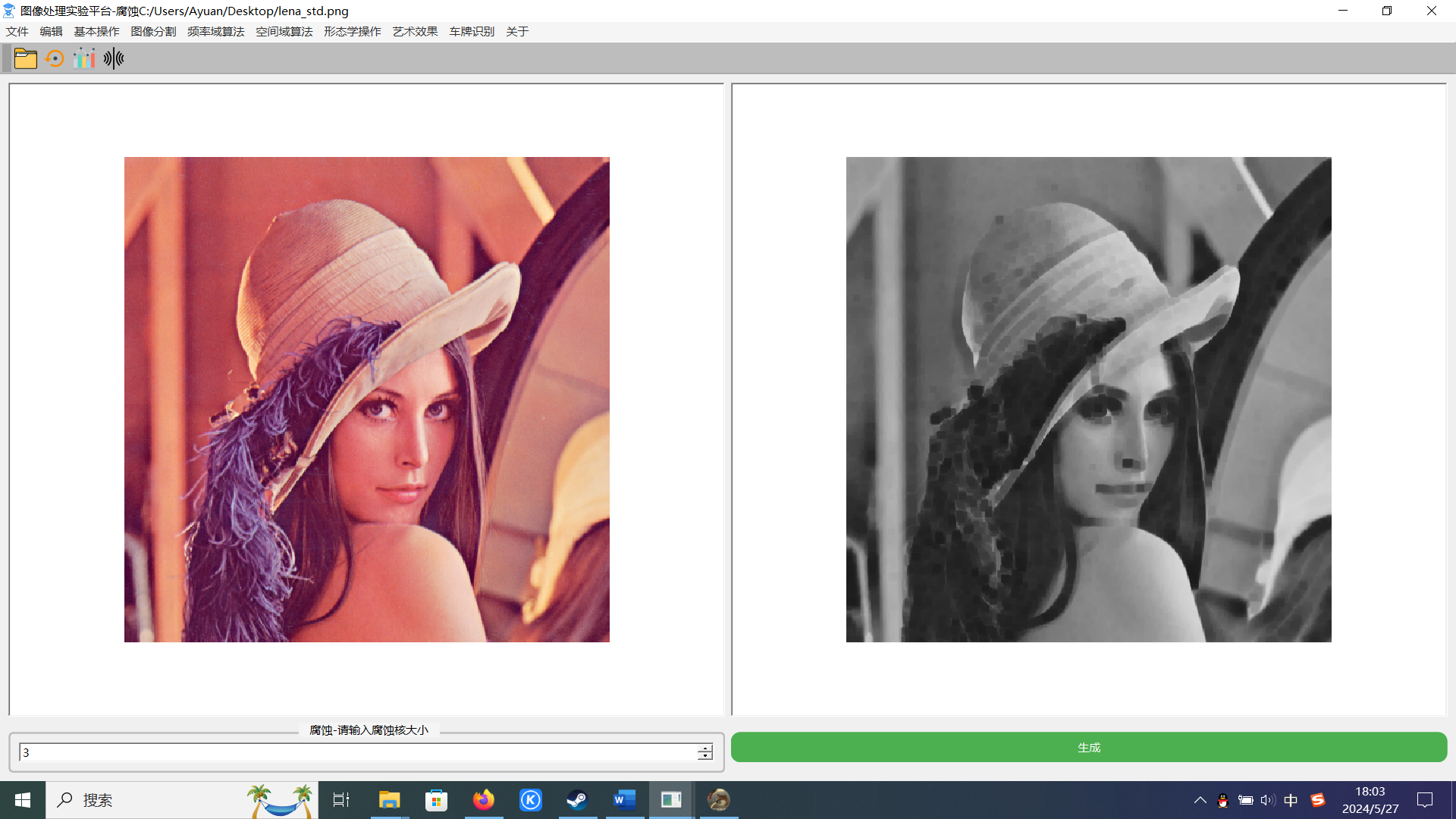Click the green 生成 button
1456x819 pixels.
(1089, 747)
